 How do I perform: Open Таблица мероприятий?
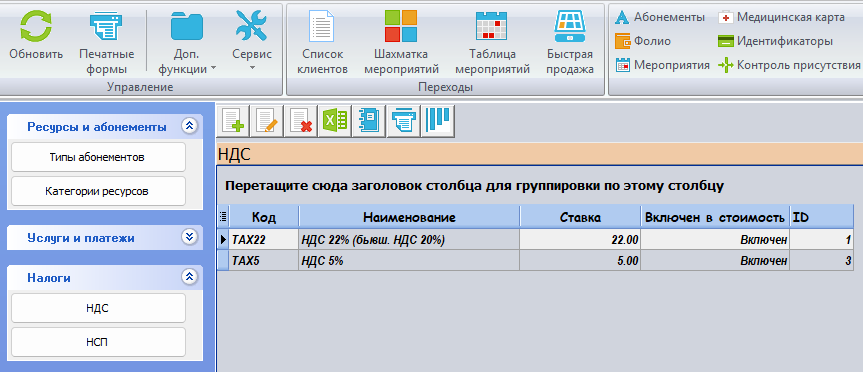point(492,43)
